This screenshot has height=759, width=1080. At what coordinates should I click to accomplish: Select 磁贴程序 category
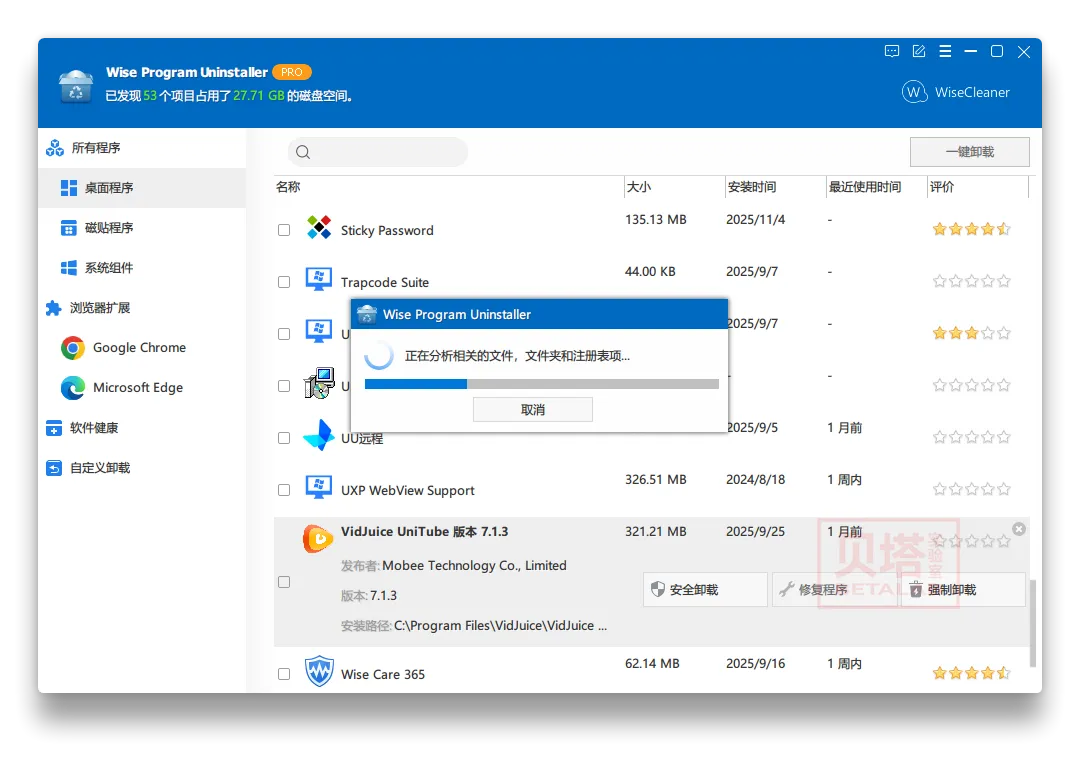[142, 227]
